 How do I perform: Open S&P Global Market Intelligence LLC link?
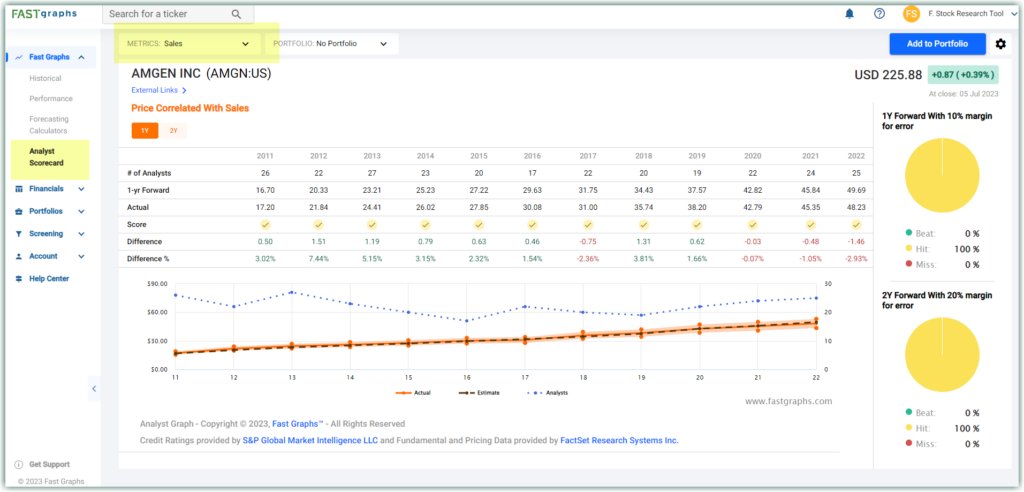[310, 440]
